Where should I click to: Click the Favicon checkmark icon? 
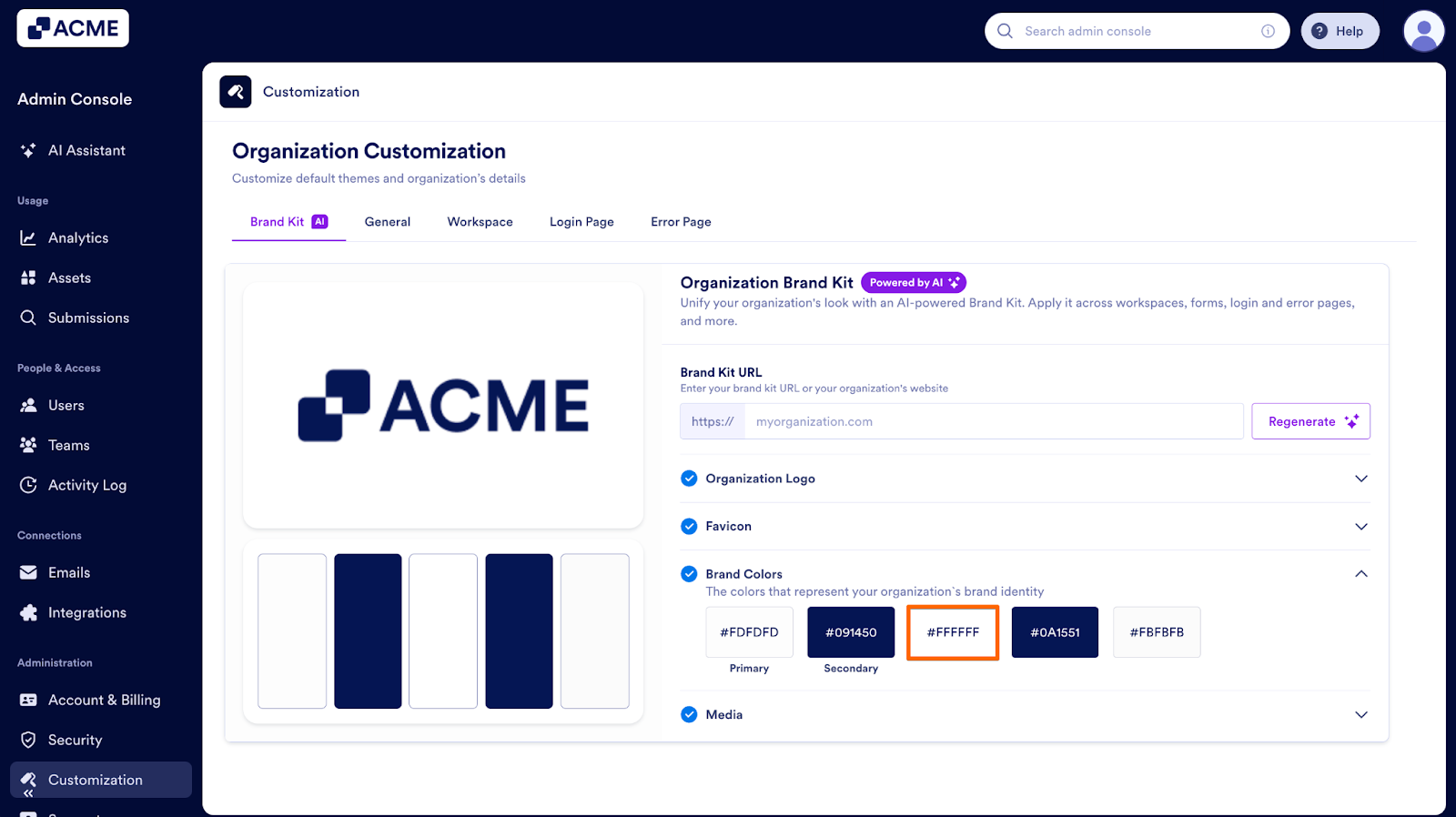689,526
